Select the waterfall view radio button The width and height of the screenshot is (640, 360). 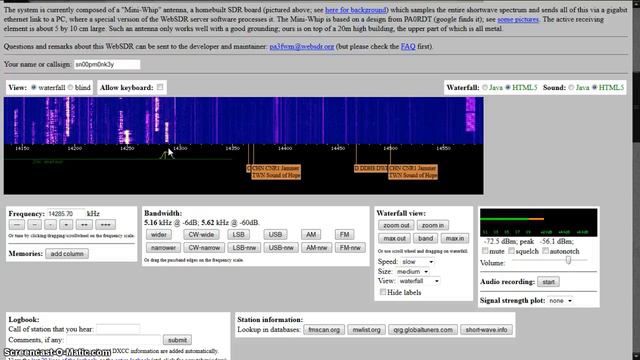[x=33, y=87]
